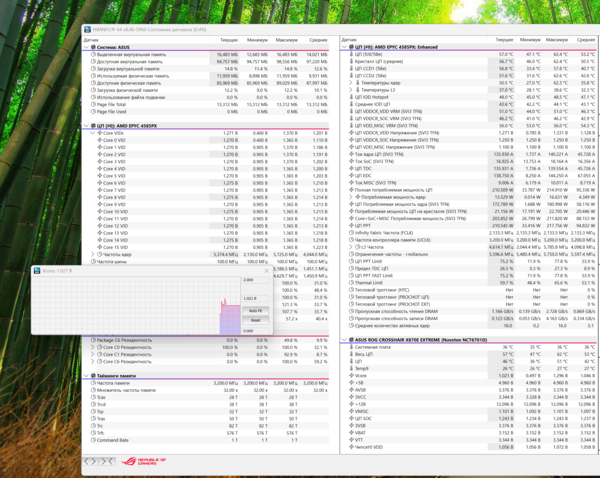Image resolution: width=600 pixels, height=478 pixels.
Task: Expand the Частоты ядер group
Action: coord(92,254)
